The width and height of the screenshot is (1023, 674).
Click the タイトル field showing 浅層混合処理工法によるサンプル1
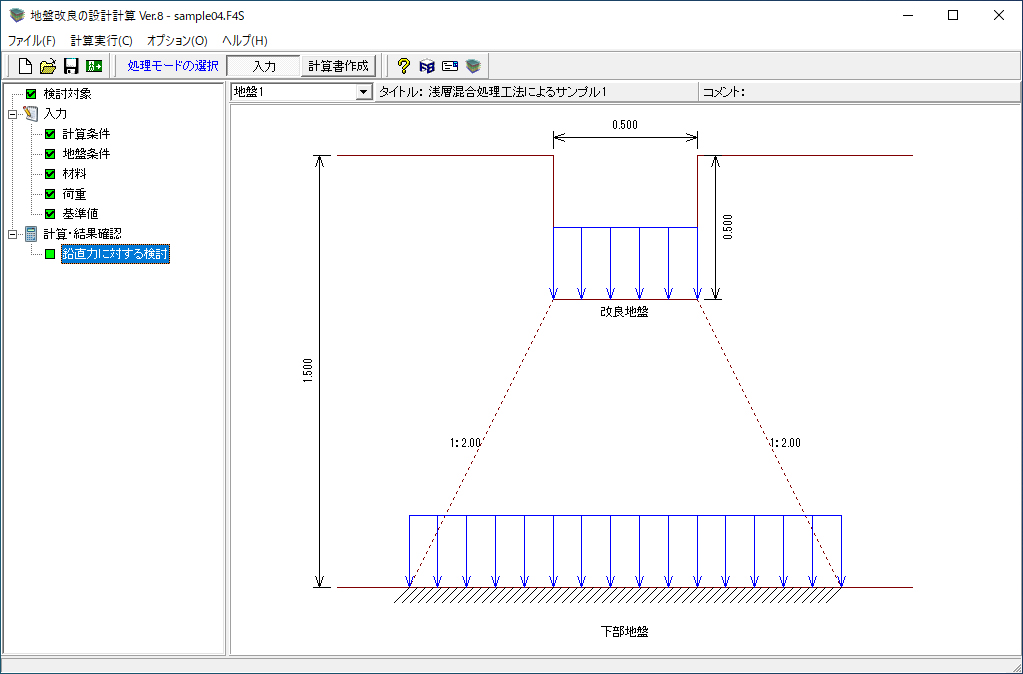(x=537, y=92)
